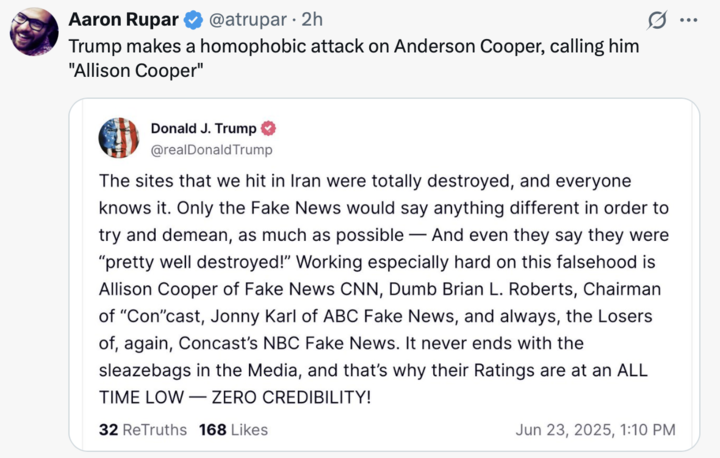Image resolution: width=720 pixels, height=458 pixels.
Task: Click the Aaron Rupar display name
Action: (x=123, y=19)
